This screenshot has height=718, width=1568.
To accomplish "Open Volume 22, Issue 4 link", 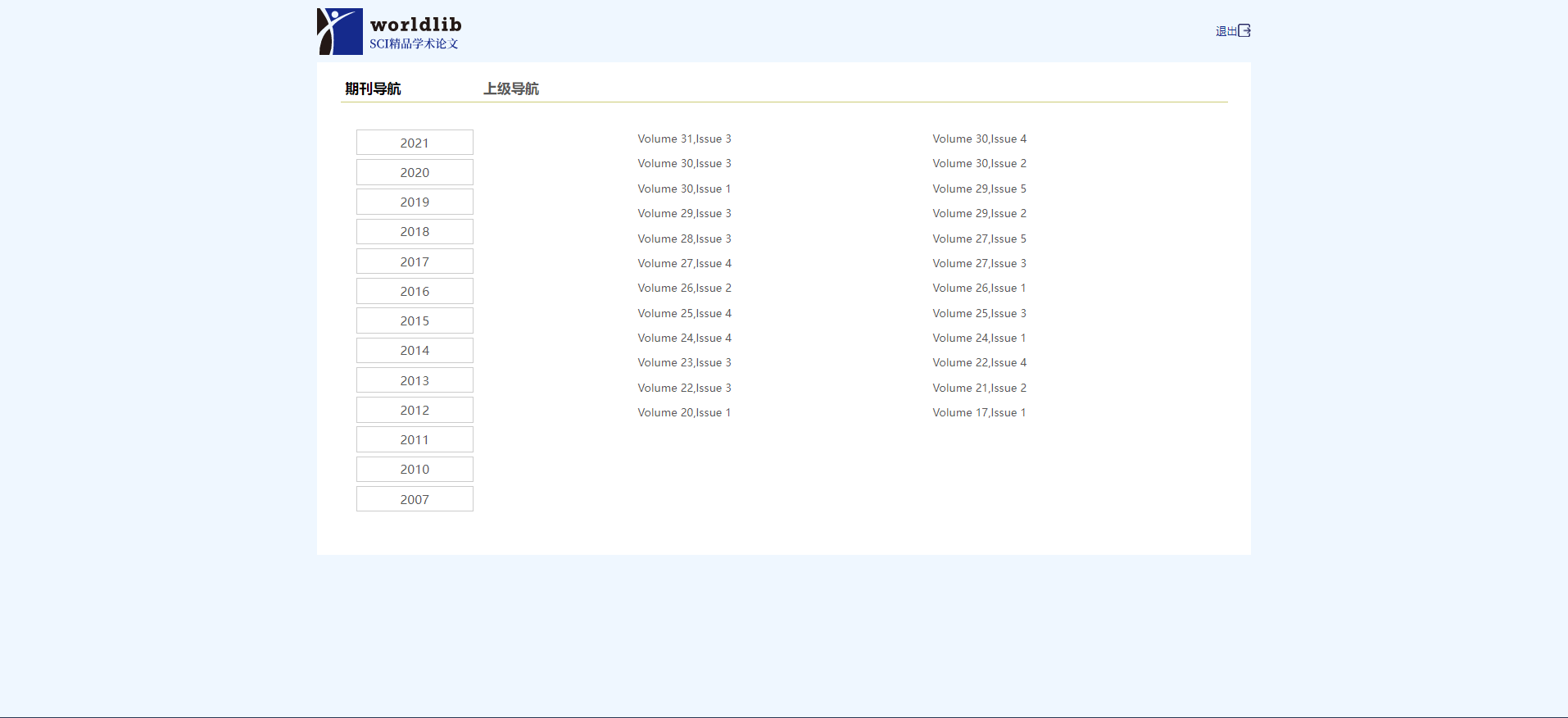I will [979, 363].
